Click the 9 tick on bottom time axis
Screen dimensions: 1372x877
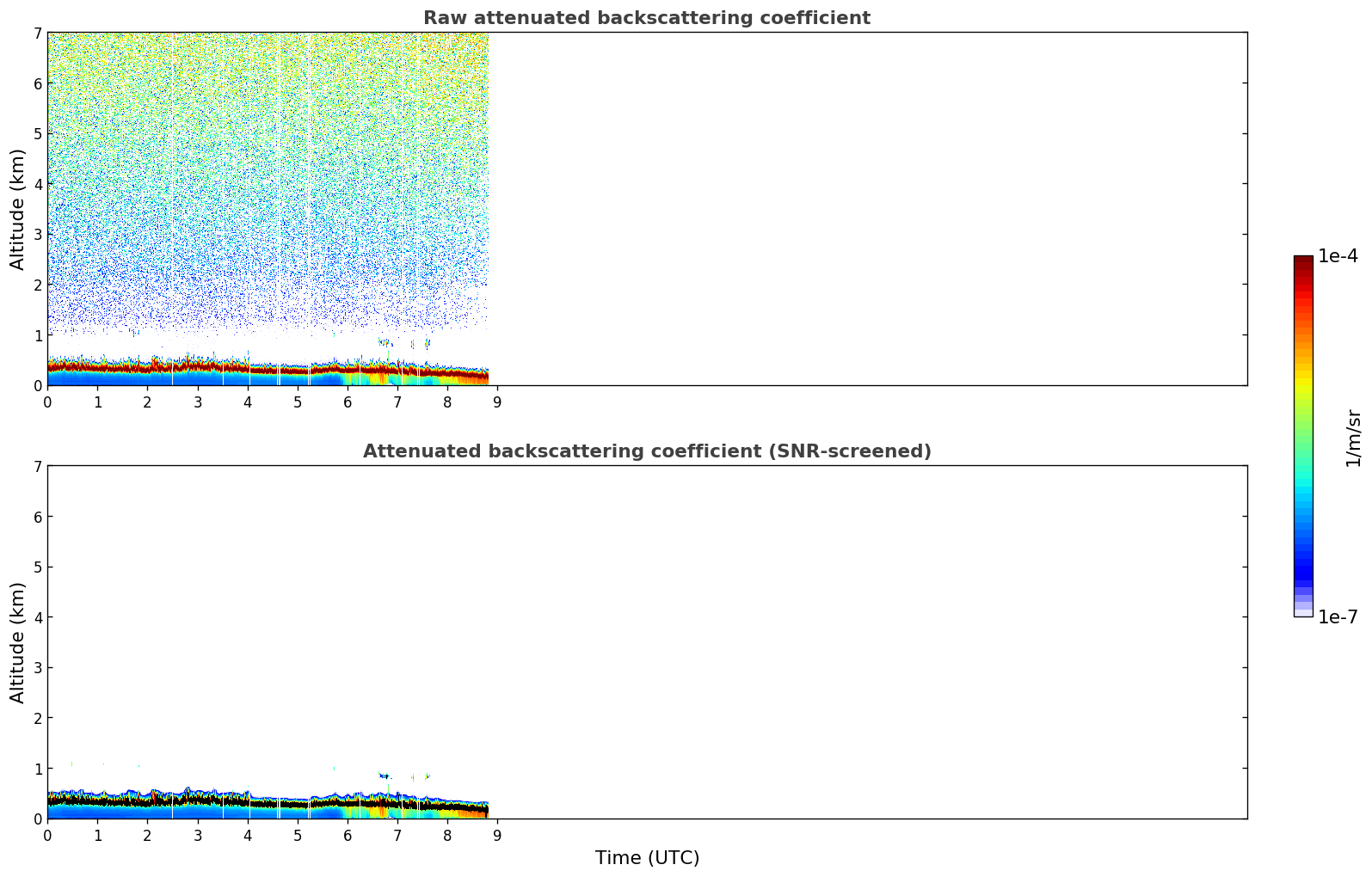click(497, 836)
